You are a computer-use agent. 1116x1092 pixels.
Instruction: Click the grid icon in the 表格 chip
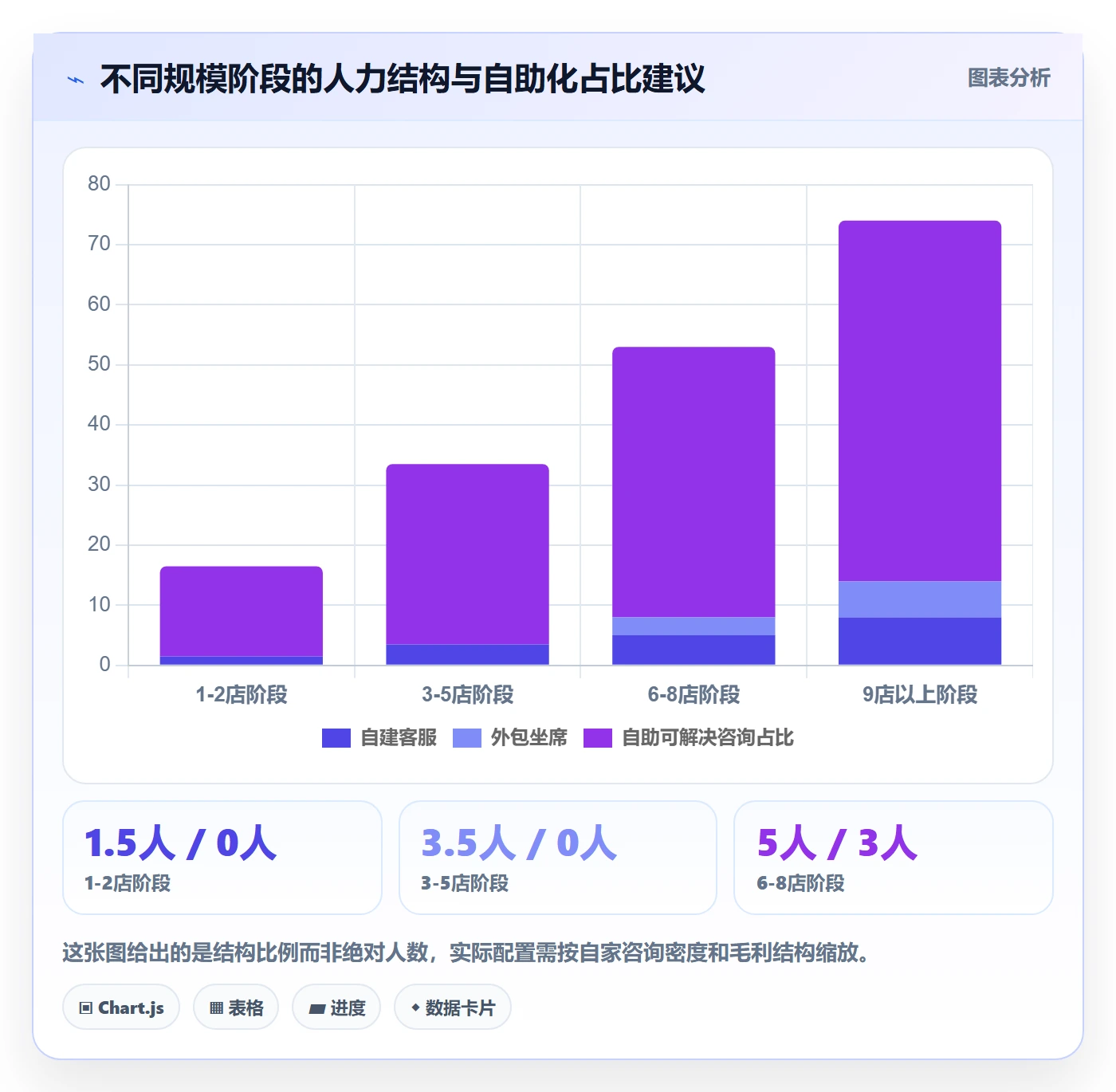216,1008
